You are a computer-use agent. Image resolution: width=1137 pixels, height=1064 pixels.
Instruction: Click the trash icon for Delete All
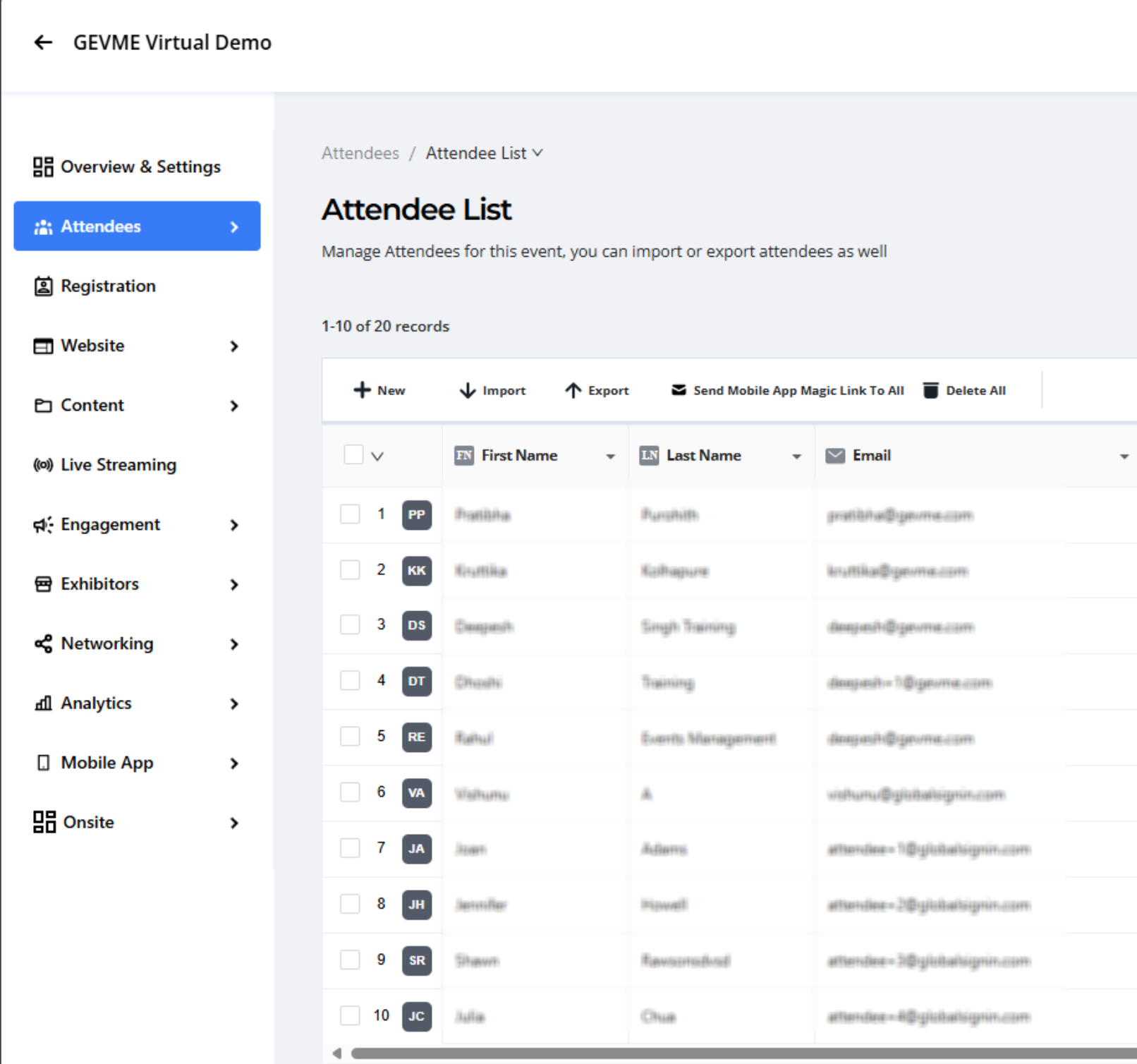tap(931, 390)
